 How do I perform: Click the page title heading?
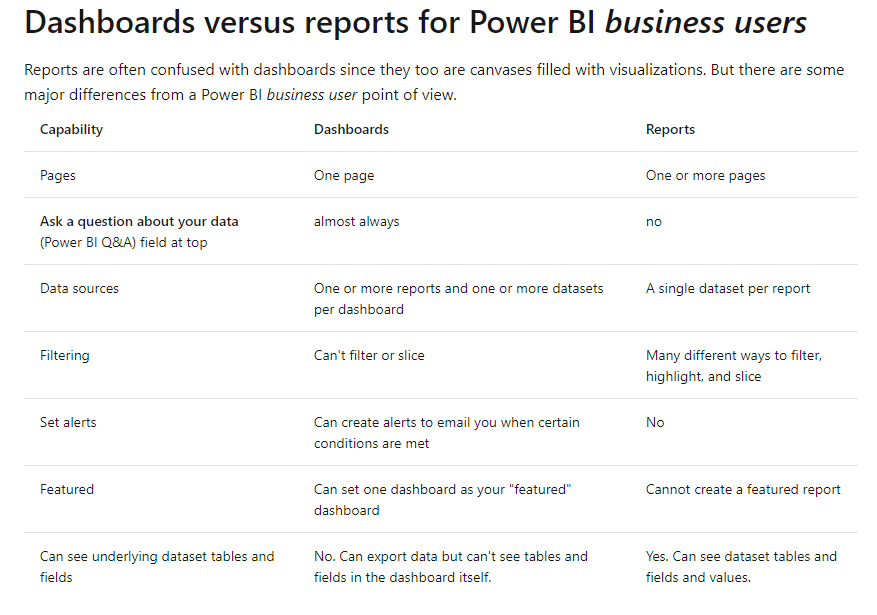click(x=416, y=23)
